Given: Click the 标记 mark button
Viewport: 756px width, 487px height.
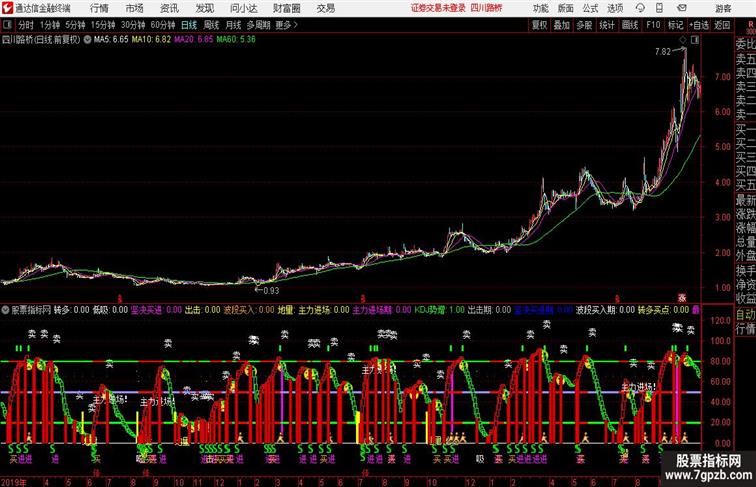Looking at the screenshot, I should coord(675,25).
